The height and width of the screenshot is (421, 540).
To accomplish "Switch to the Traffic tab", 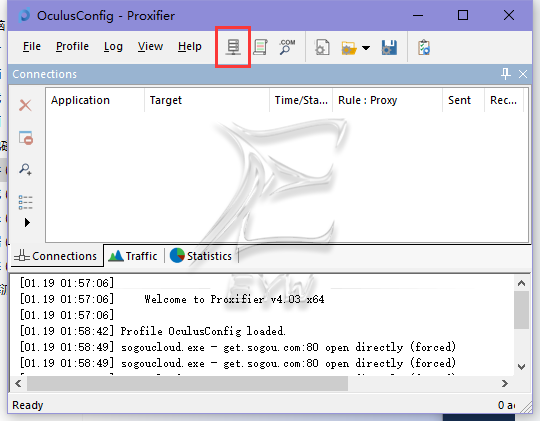I will pos(133,256).
